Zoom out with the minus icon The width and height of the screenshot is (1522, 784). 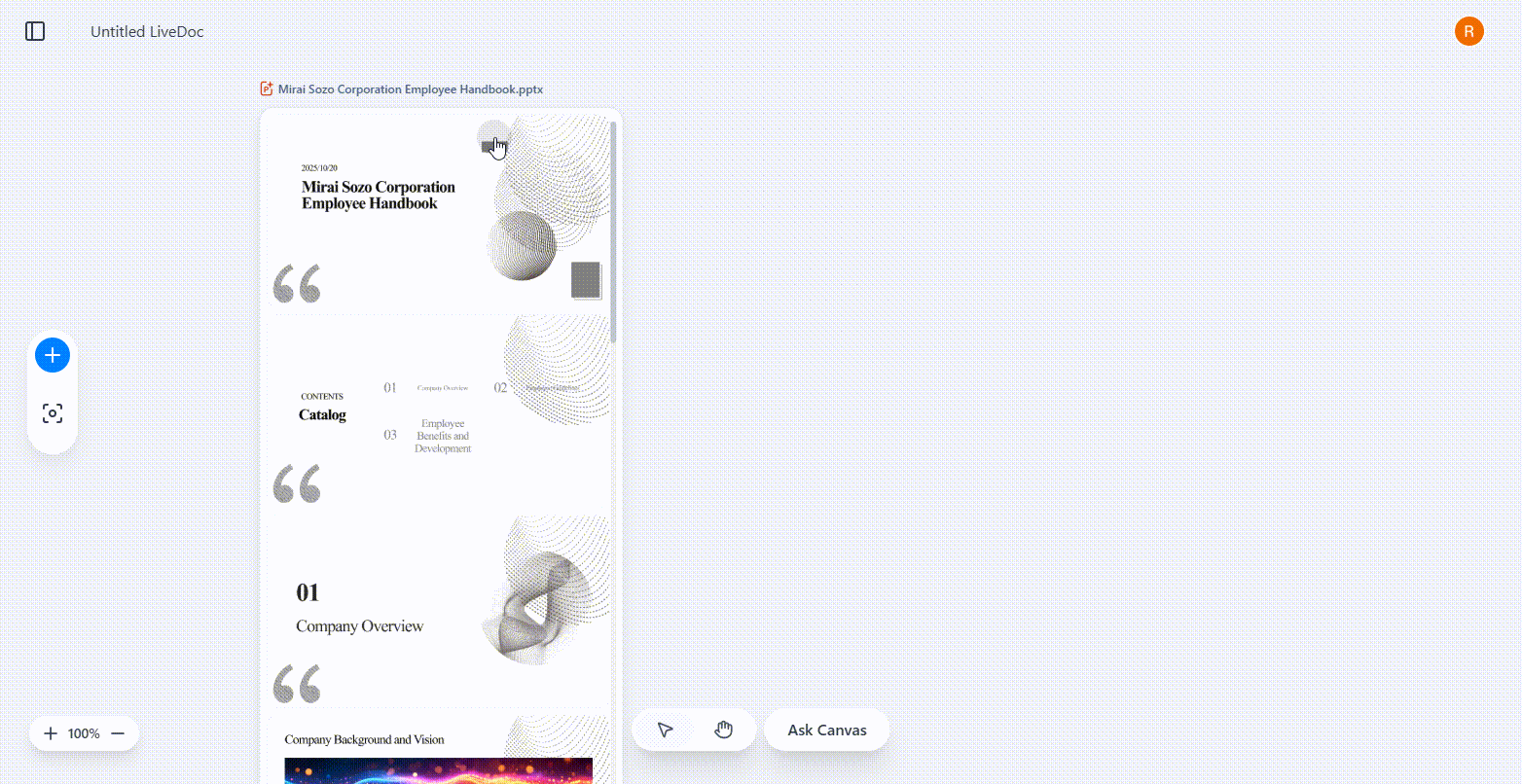pos(118,733)
